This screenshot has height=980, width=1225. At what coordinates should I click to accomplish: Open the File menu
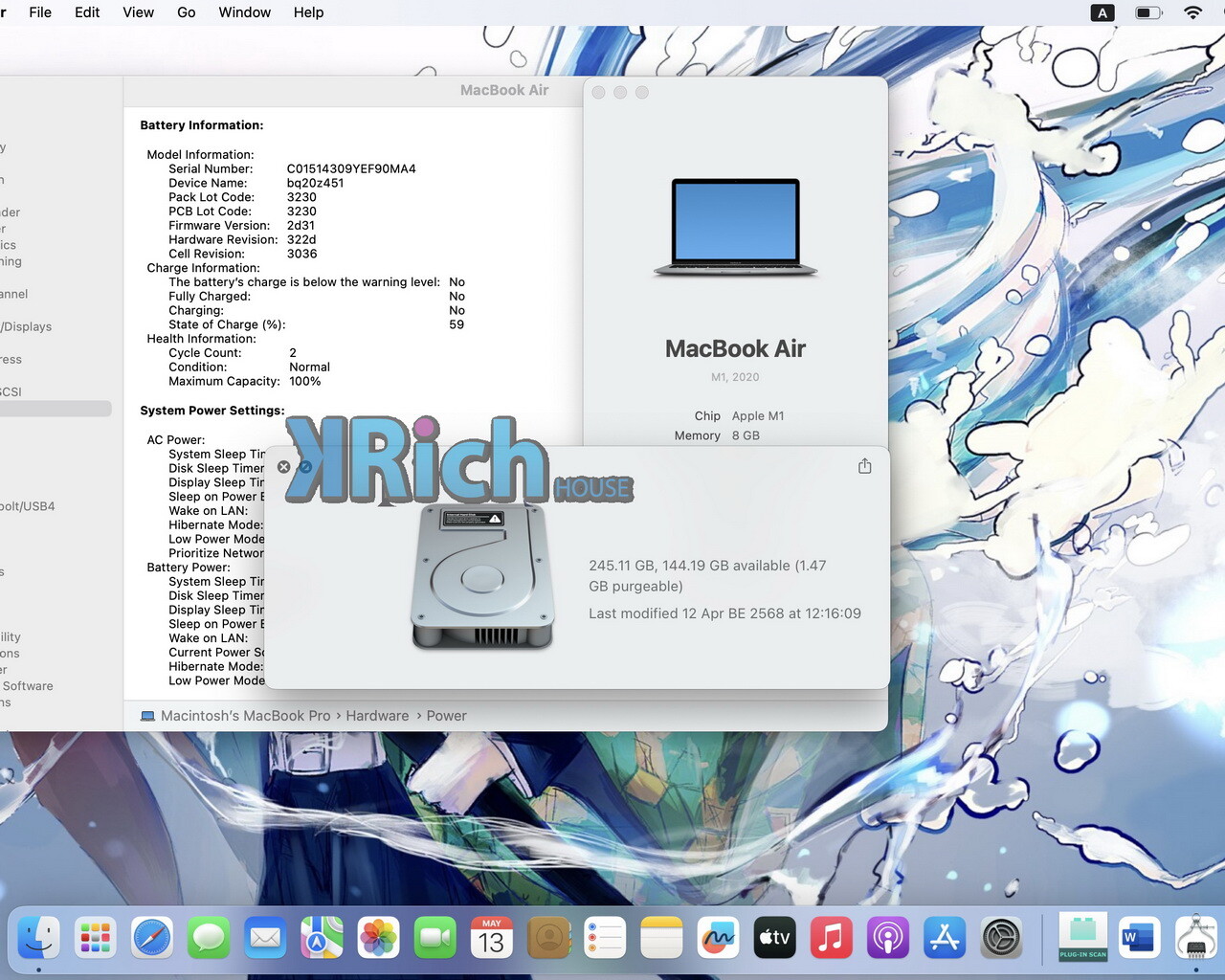pos(40,12)
